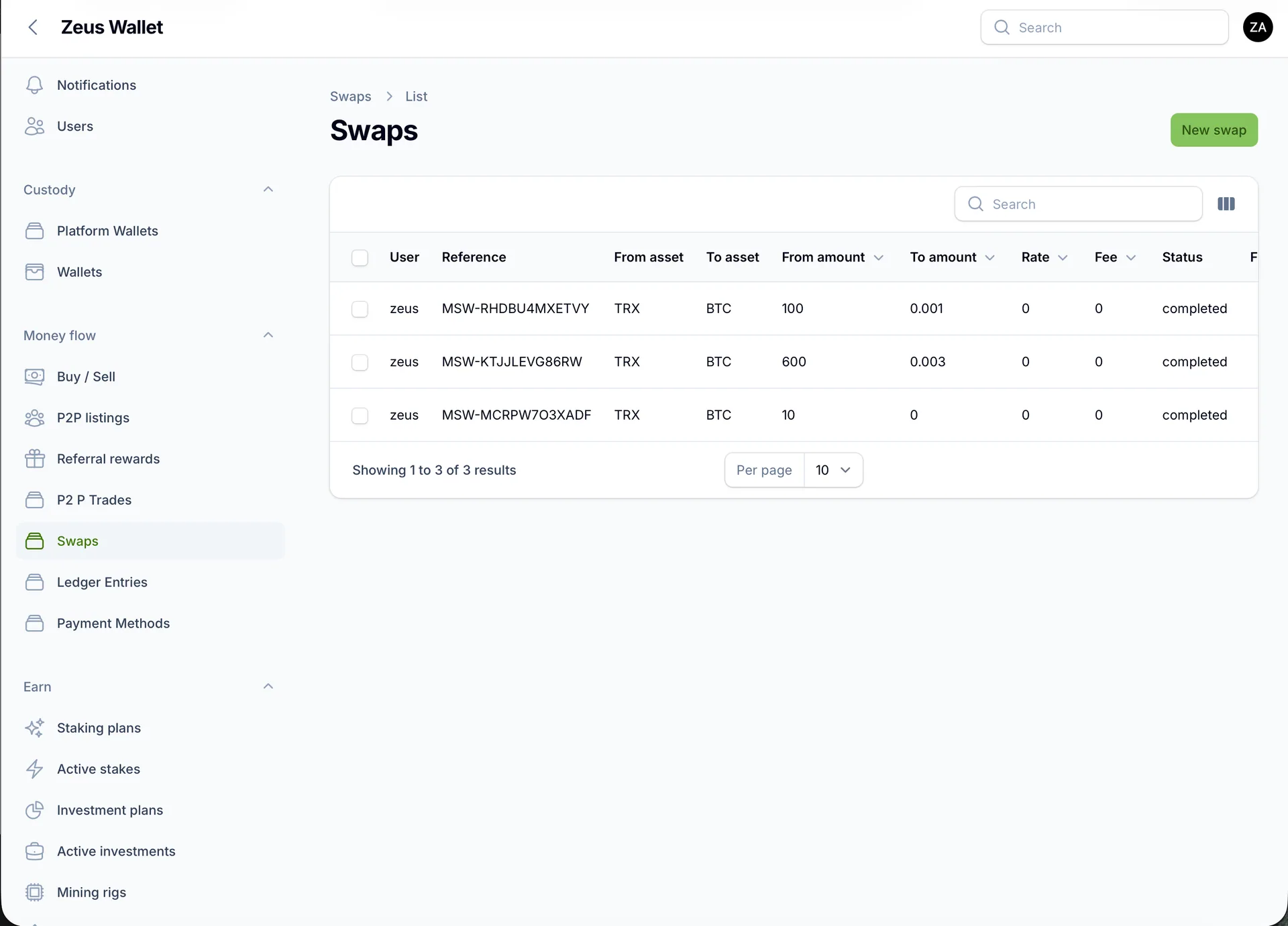Sort by From amount column
Screen dimensions: 1288x926
[x=833, y=257]
